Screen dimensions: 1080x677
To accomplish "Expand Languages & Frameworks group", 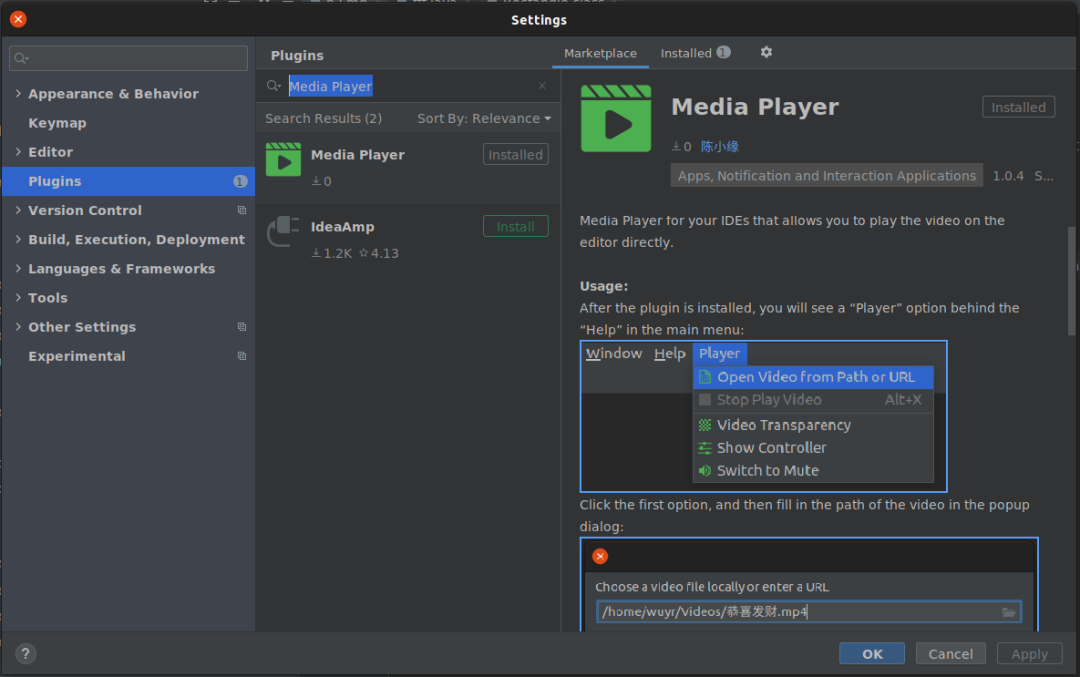I will (18, 268).
